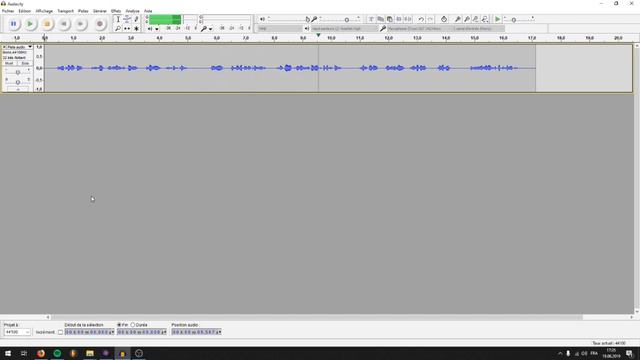Click the selection end time field
Screen dimensions: 640x360
tap(142, 332)
